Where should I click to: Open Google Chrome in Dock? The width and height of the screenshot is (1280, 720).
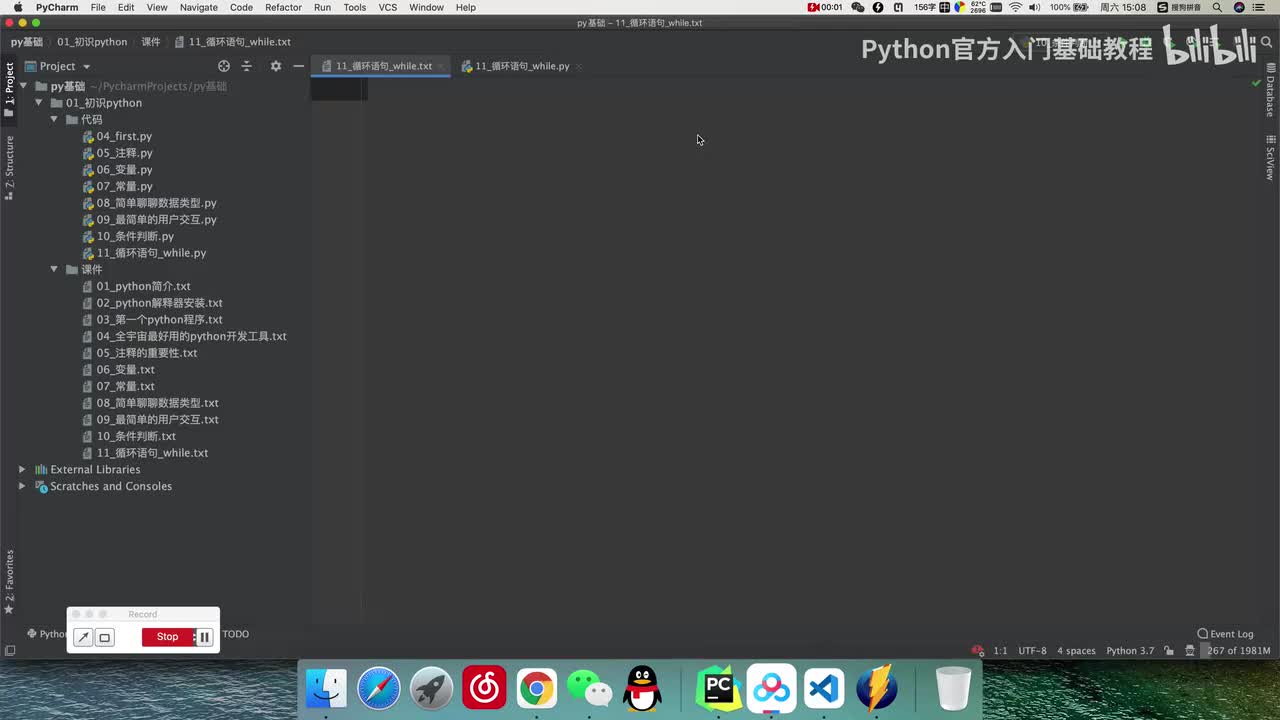tap(537, 688)
